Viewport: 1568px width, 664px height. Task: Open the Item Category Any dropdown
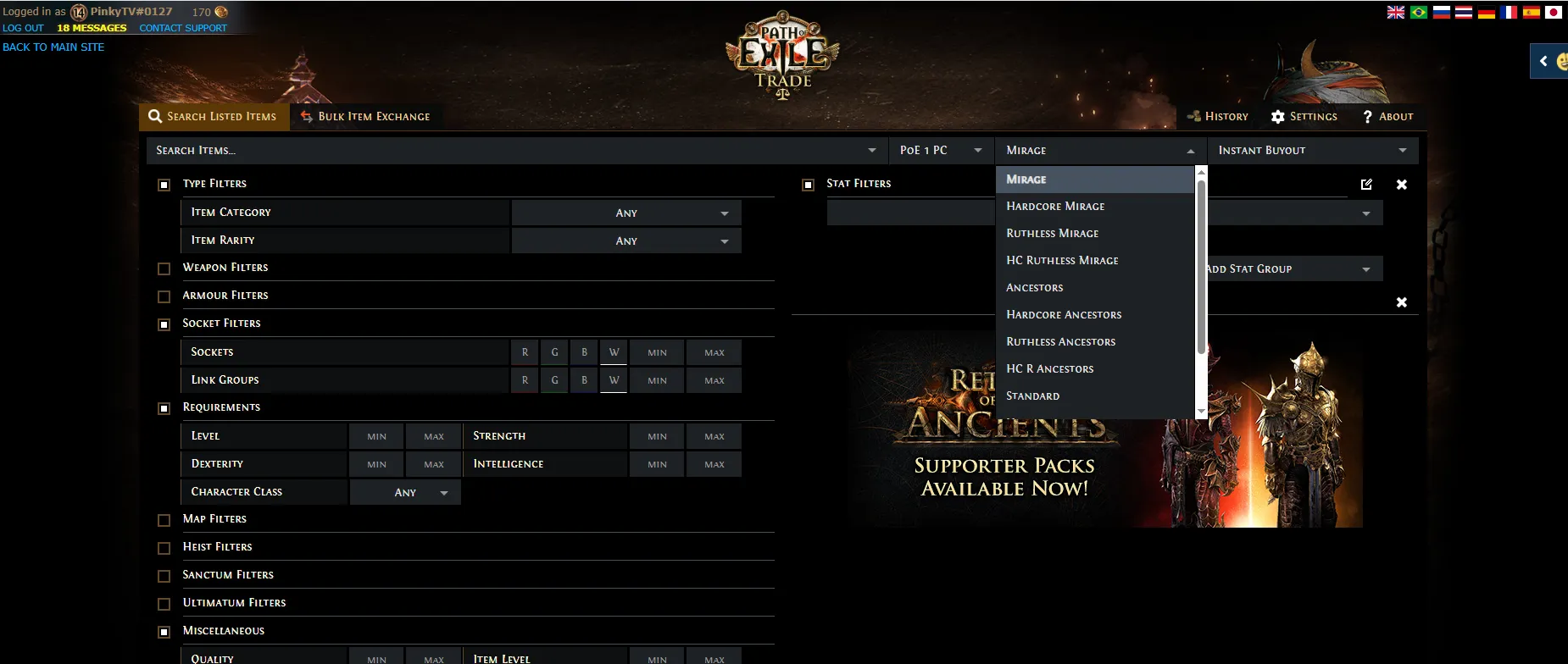click(626, 213)
